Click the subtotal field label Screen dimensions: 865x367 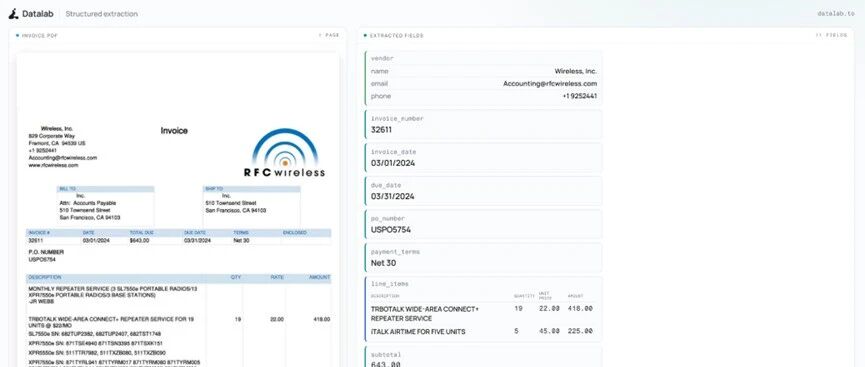click(386, 355)
